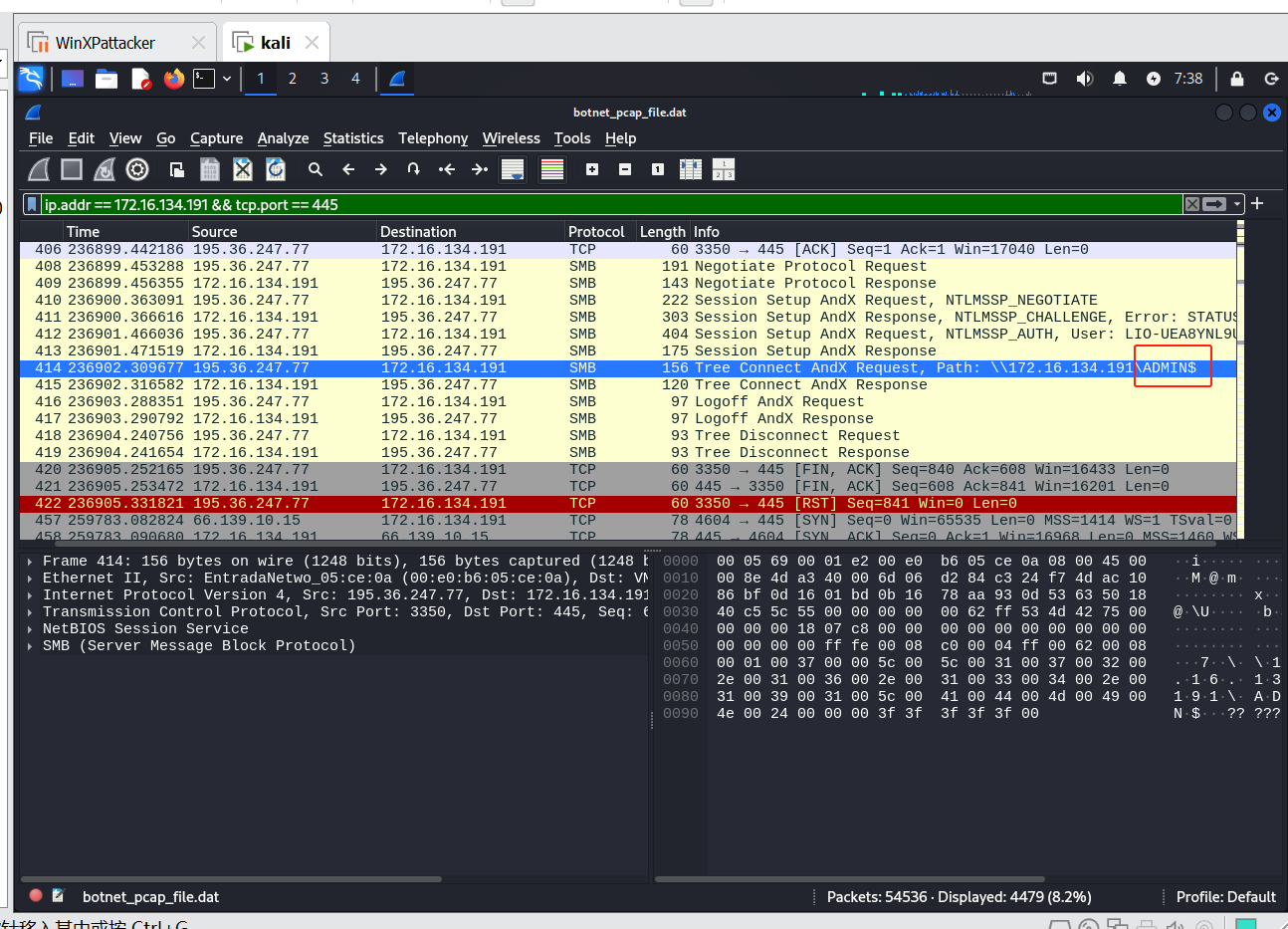This screenshot has width=1288, height=929.
Task: Open the packet layout diagram icon
Action: (724, 170)
